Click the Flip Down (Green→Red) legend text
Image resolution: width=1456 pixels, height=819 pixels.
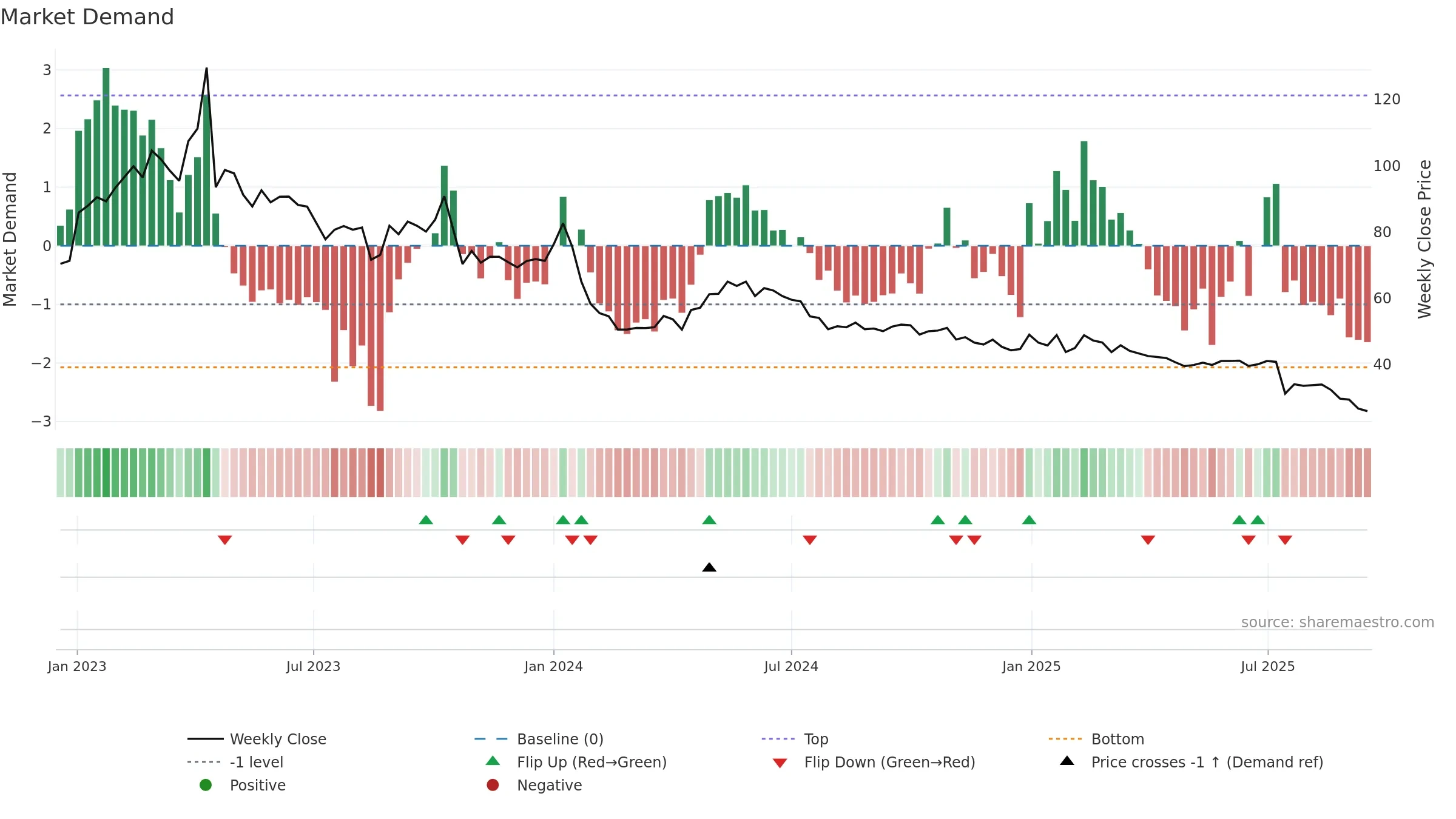(x=889, y=762)
